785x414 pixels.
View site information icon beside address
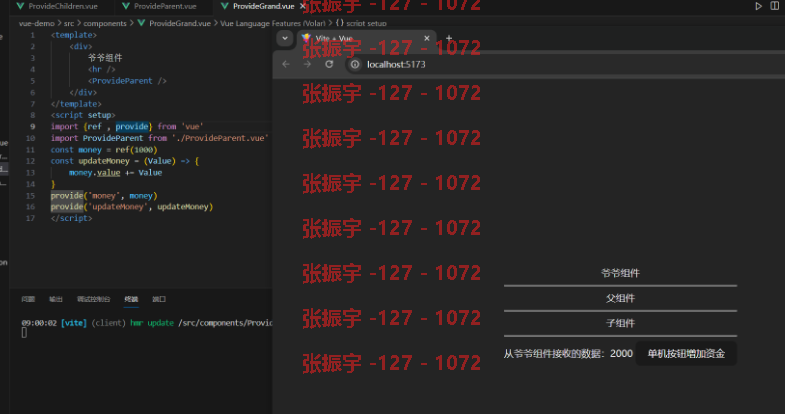(355, 64)
